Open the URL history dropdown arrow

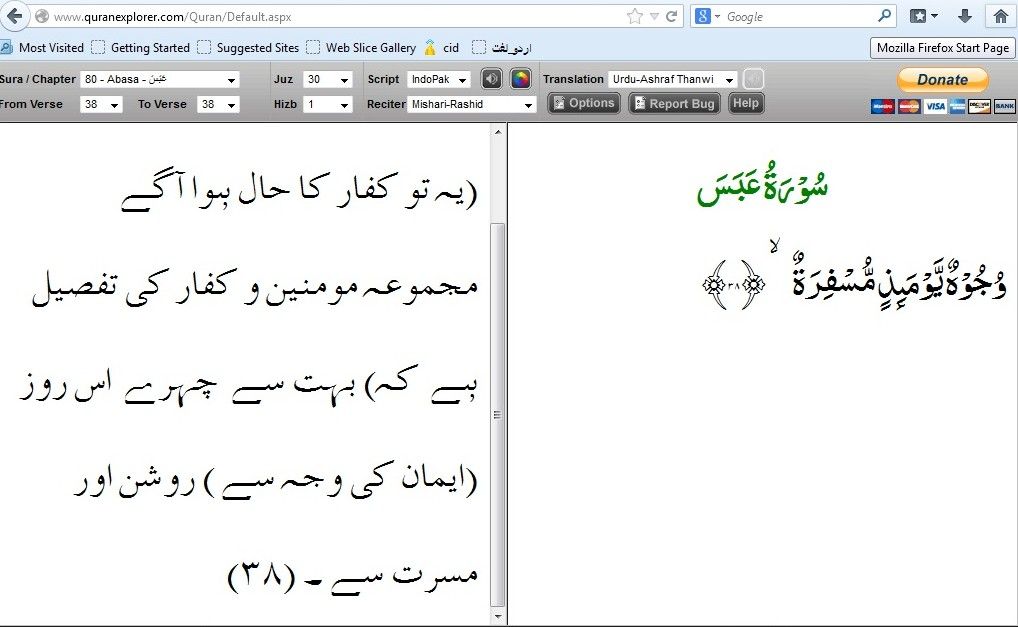coord(654,16)
